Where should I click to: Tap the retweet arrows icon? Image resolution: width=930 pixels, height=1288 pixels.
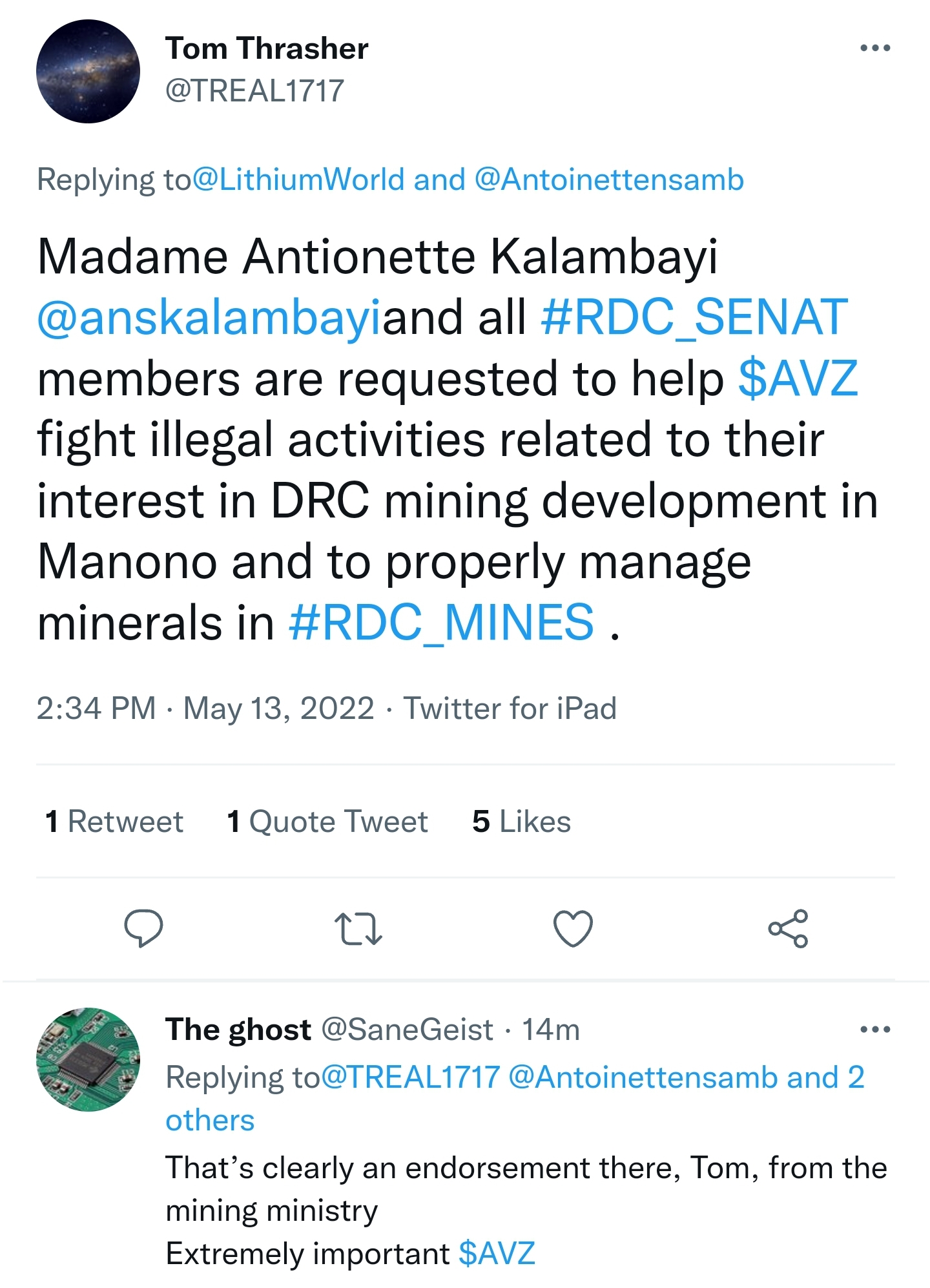pyautogui.click(x=358, y=928)
